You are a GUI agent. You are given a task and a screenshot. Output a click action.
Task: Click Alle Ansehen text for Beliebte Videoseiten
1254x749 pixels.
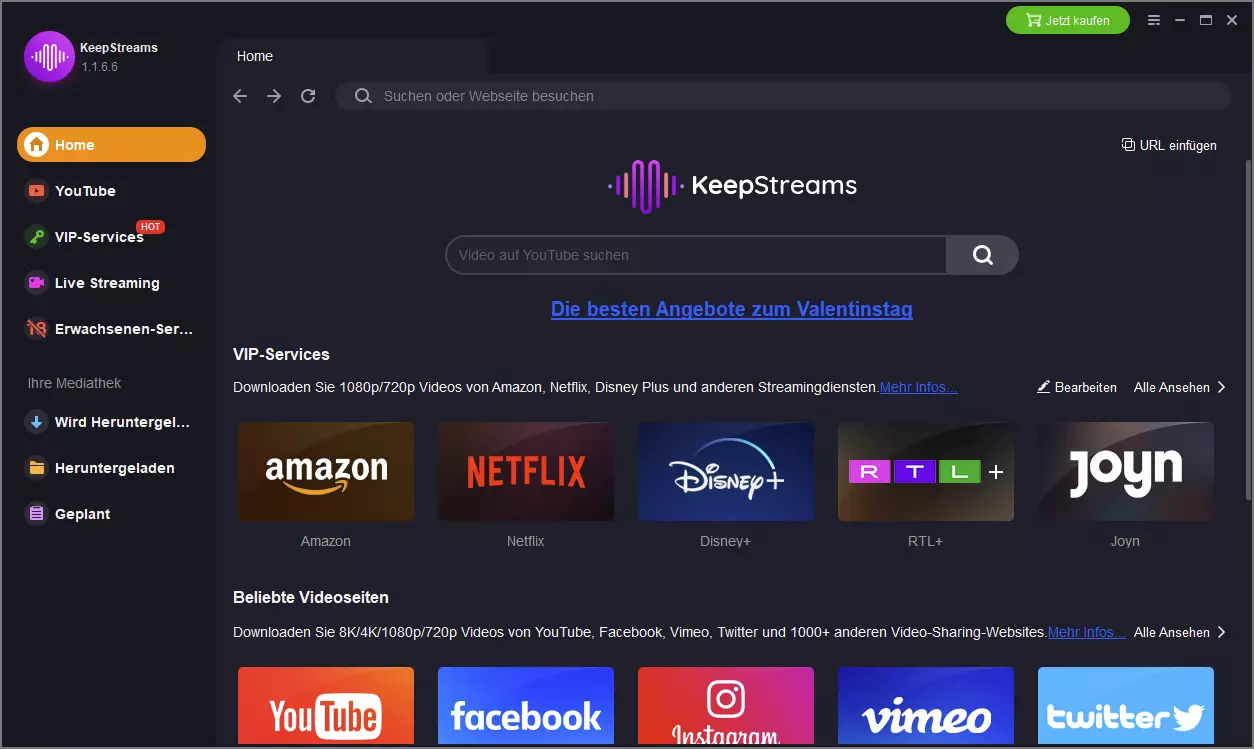point(1172,632)
